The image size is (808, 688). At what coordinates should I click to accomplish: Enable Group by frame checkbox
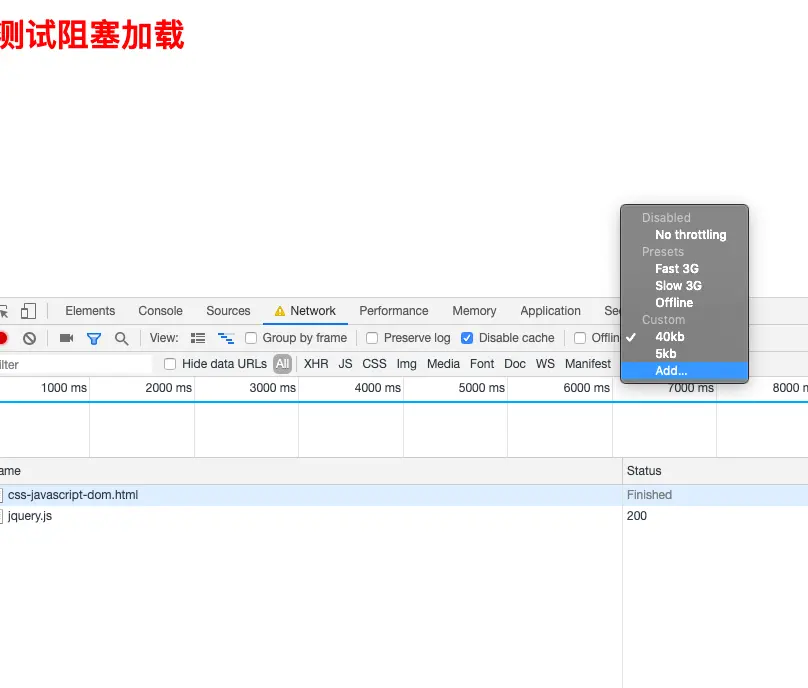250,338
